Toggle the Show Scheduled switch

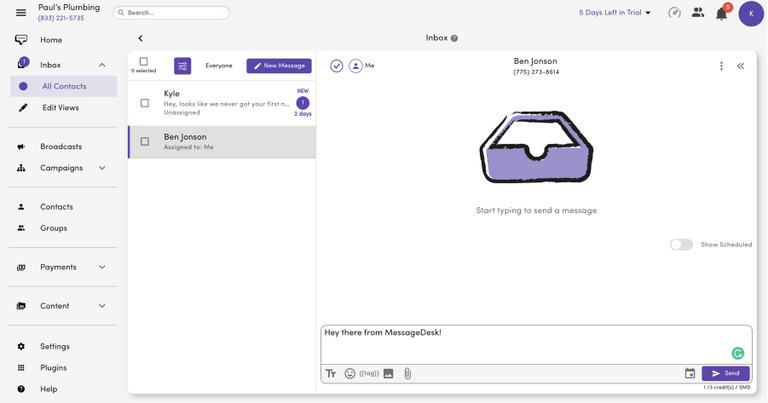(x=681, y=245)
